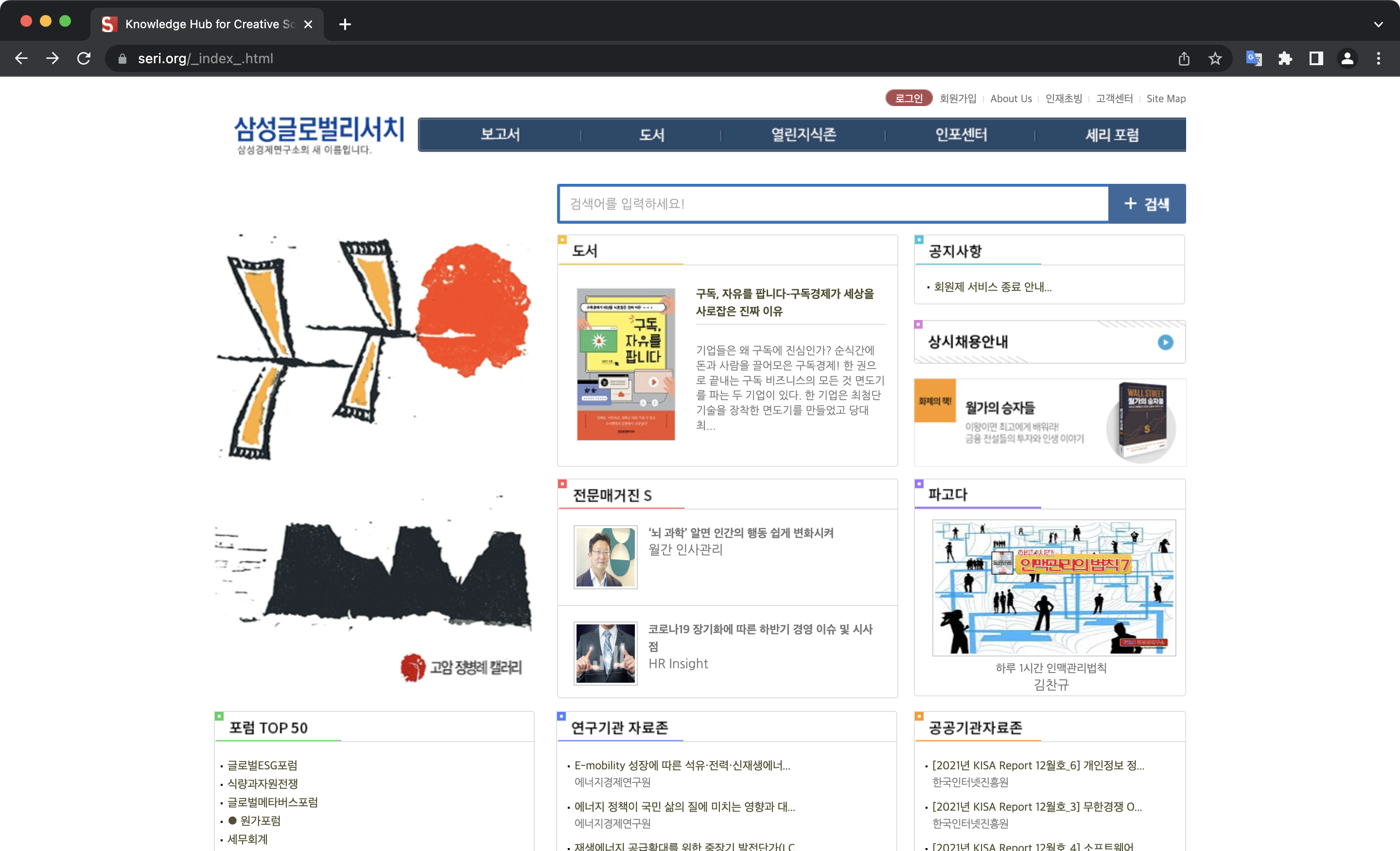Image resolution: width=1400 pixels, height=851 pixels.
Task: Click the play arrow on the 상시채용안내 banner
Action: (1165, 342)
